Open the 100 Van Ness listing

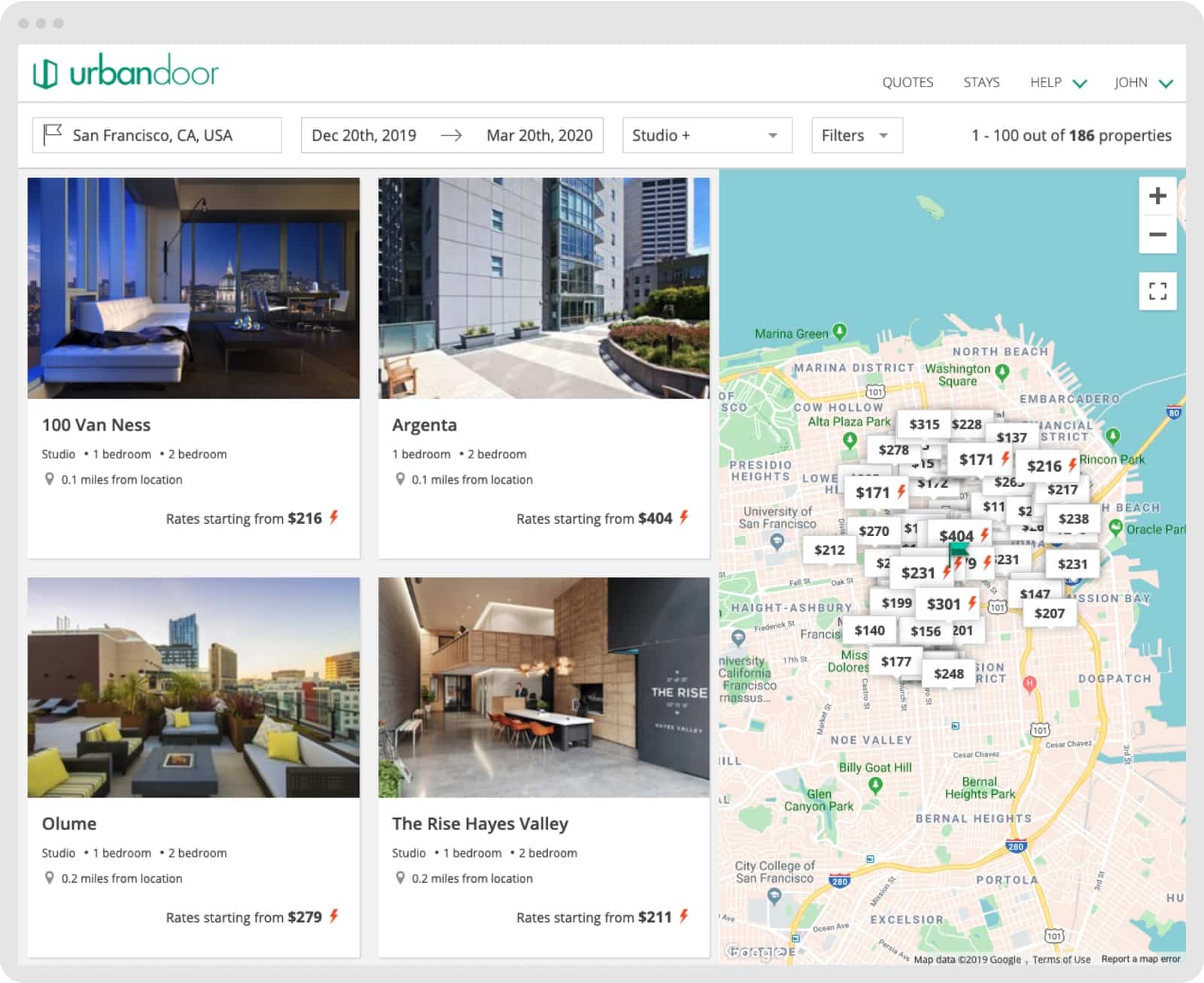[97, 425]
